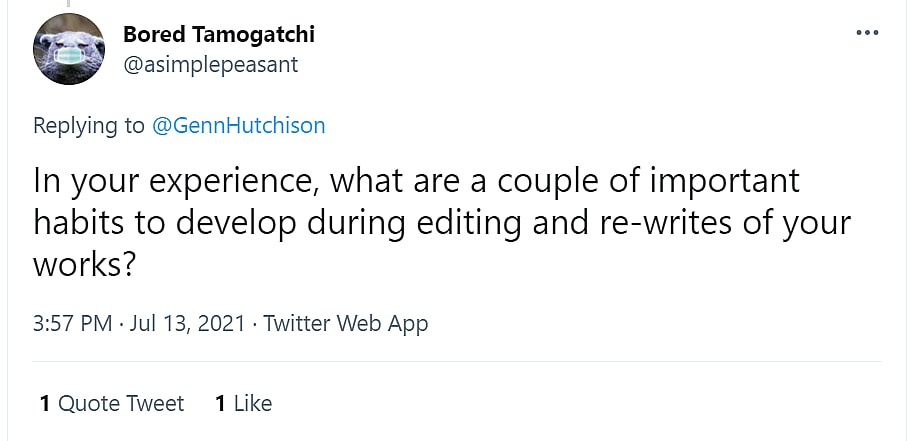
Task: Open the Twitter Web App source link
Action: pos(345,324)
